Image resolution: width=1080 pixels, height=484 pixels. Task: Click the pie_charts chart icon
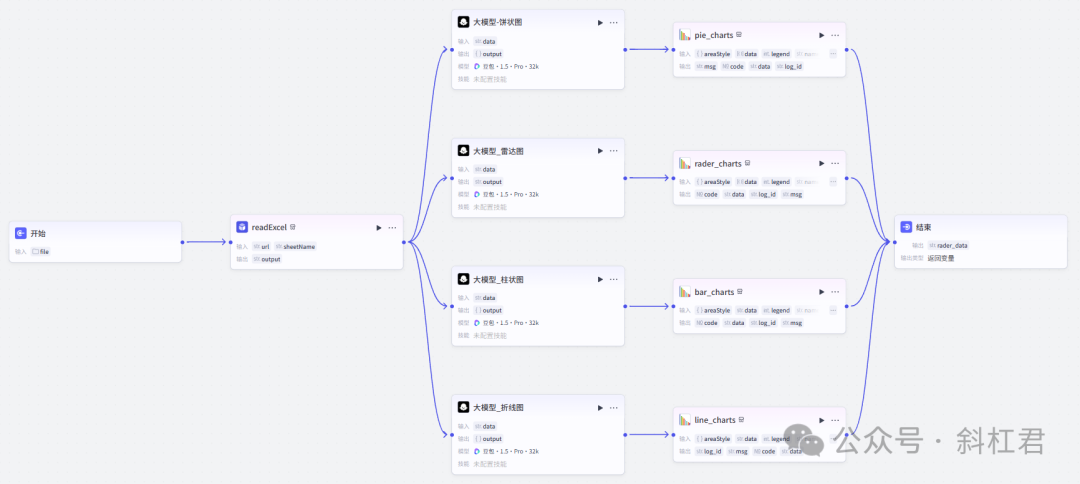(x=685, y=35)
